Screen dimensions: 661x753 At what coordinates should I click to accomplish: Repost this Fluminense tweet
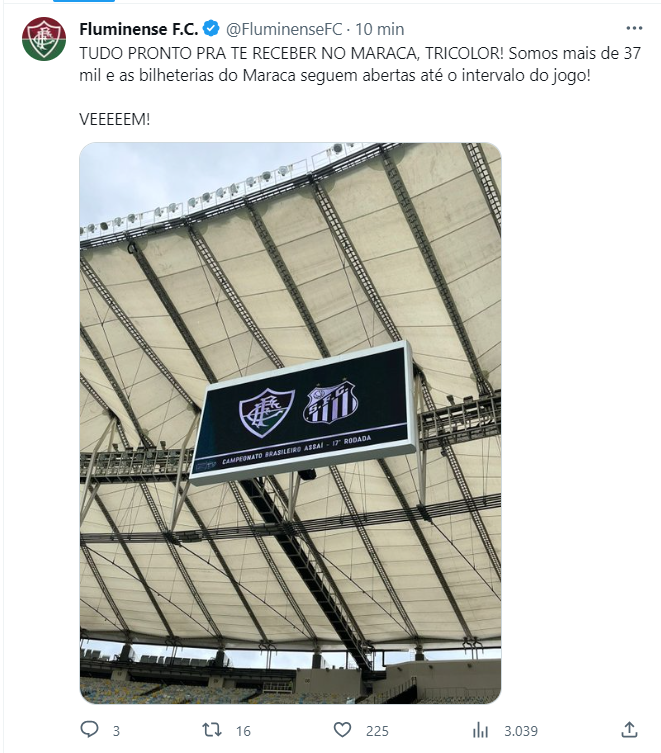pyautogui.click(x=212, y=730)
